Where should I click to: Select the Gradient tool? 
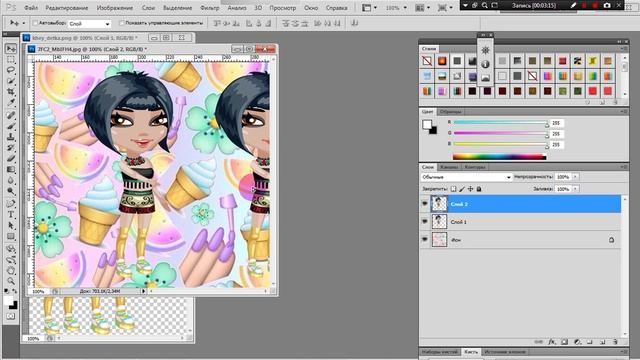pyautogui.click(x=11, y=169)
